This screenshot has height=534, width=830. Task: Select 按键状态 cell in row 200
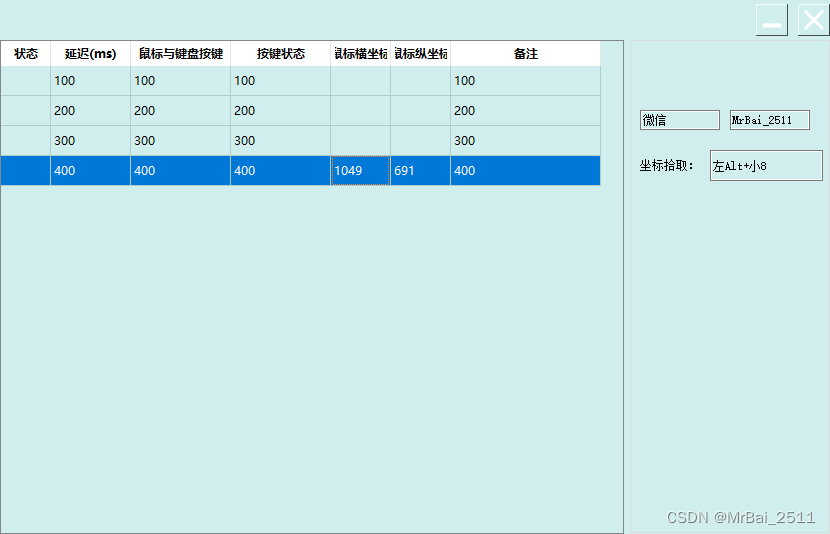tap(281, 111)
